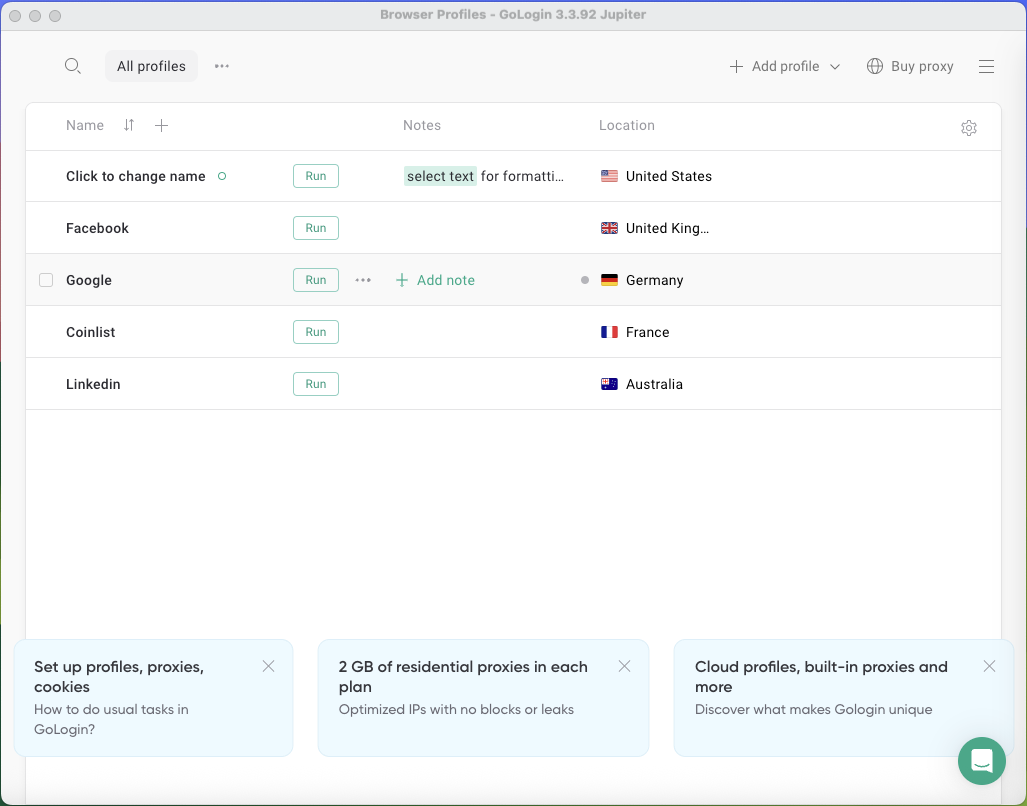This screenshot has width=1027, height=806.
Task: Open the hamburger menu in top right
Action: pos(986,66)
